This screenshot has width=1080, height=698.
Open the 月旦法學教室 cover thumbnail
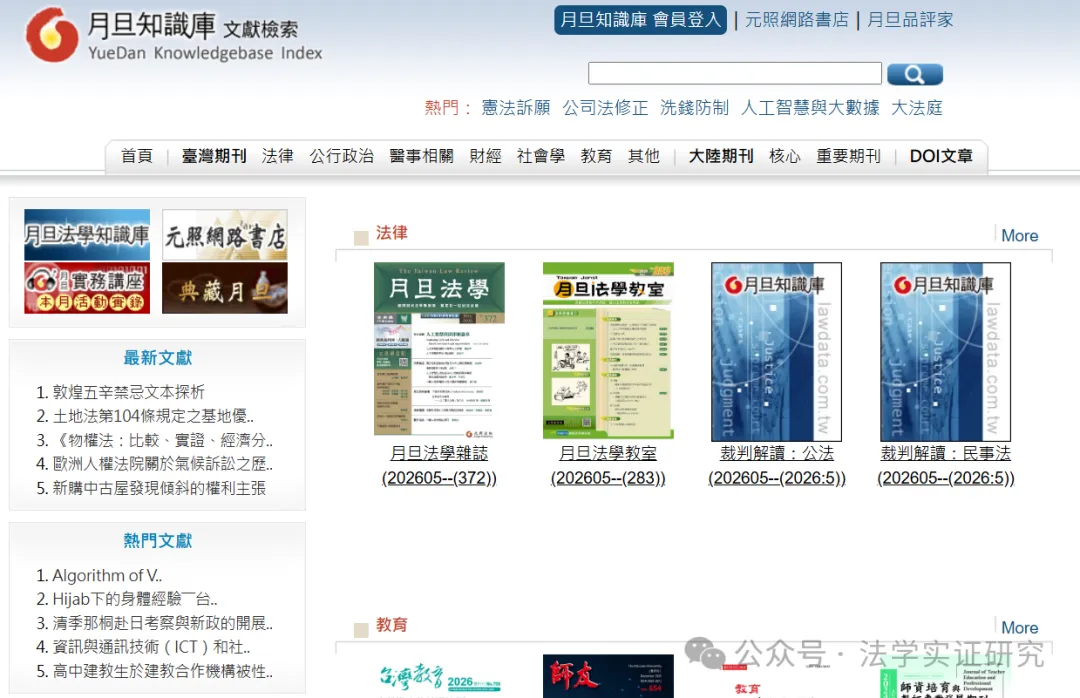click(608, 351)
